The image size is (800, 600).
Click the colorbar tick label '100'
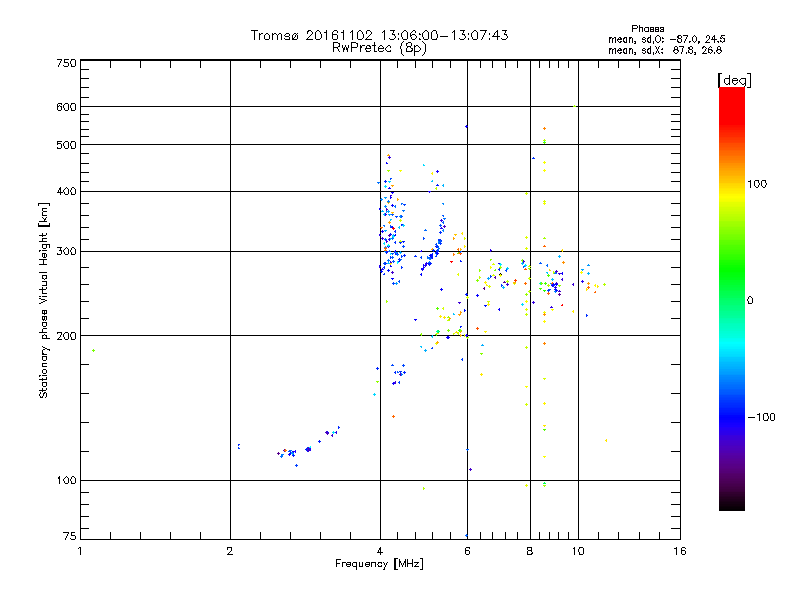757,184
